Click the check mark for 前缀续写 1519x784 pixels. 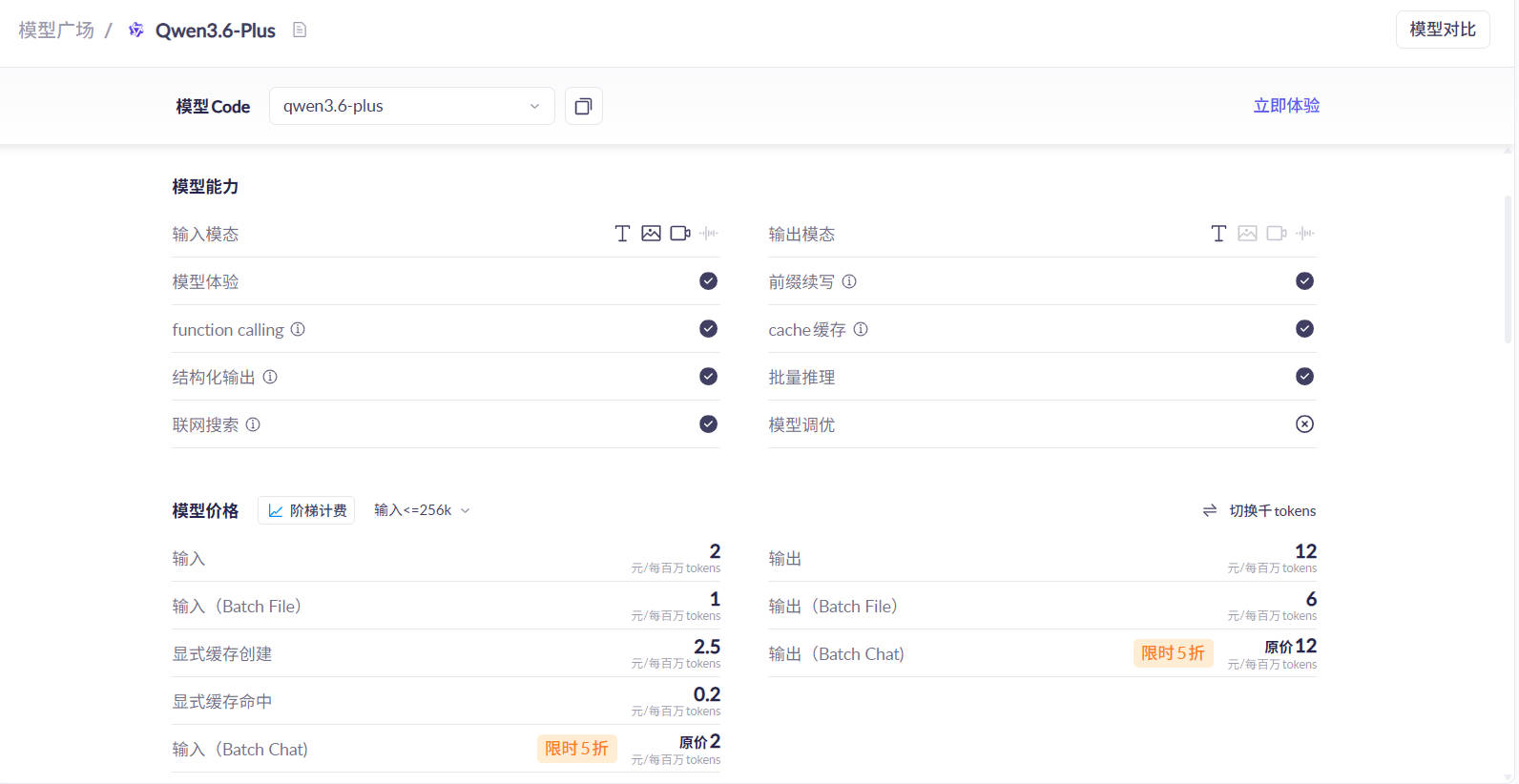1304,280
